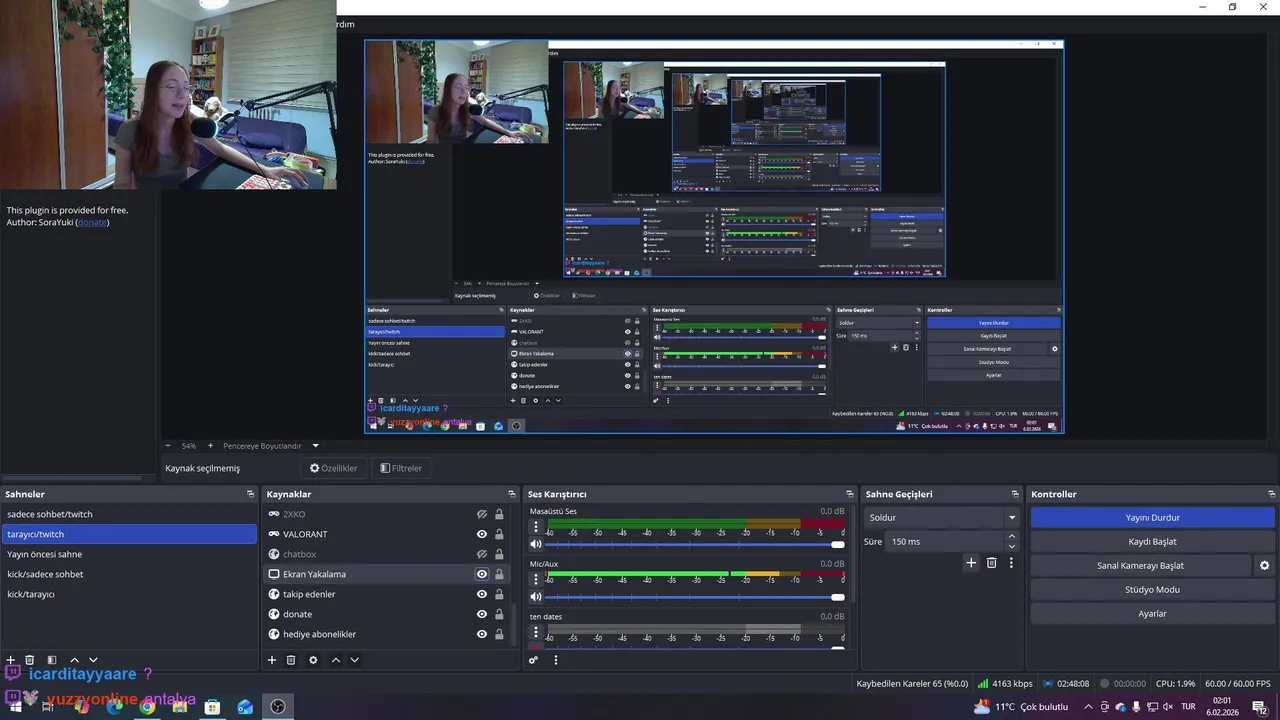1280x720 pixels.
Task: Undock the Ses Karıştırıcı panel
Action: (850, 494)
